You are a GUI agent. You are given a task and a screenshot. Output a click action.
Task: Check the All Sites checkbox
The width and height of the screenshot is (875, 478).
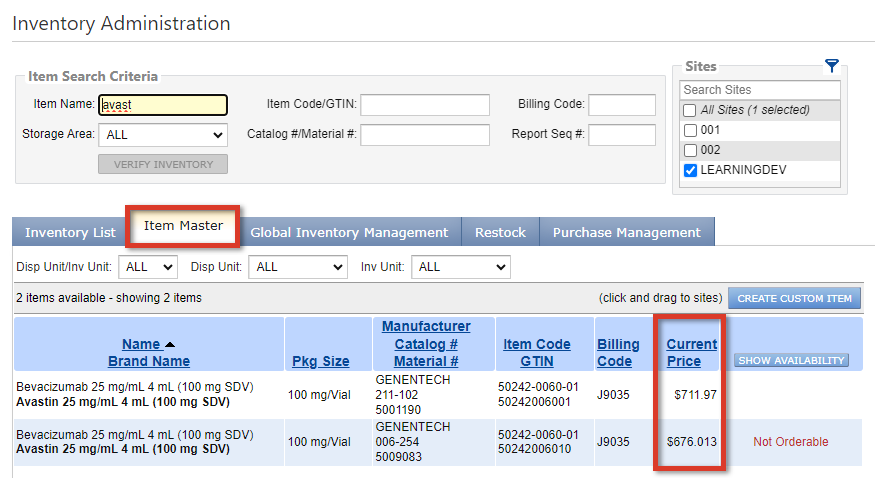click(x=689, y=110)
